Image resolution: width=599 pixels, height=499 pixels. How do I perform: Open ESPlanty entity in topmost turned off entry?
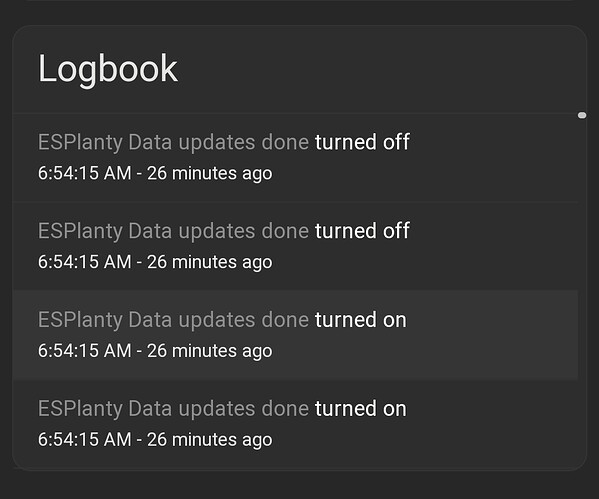pos(173,143)
